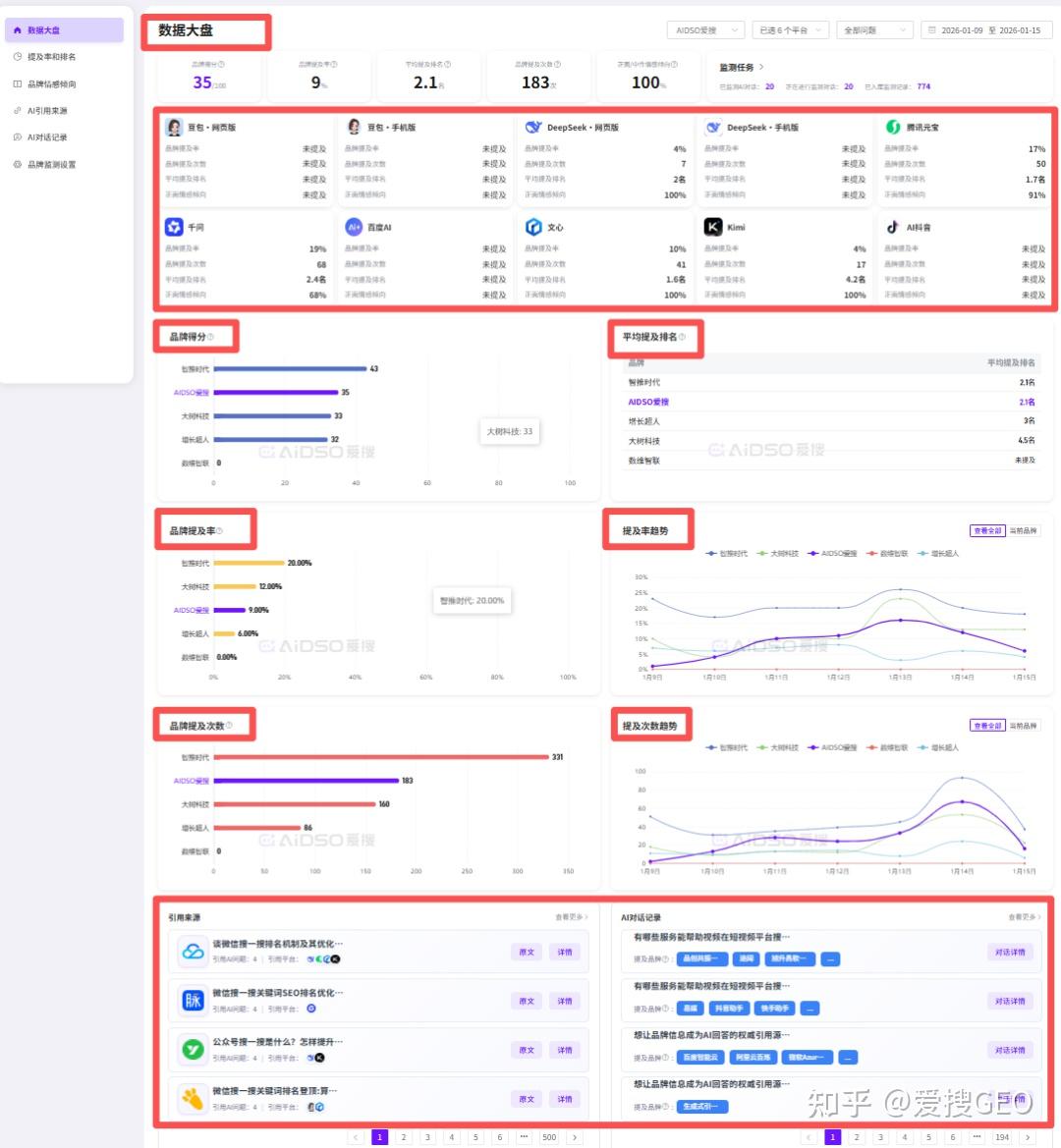Open the 已选6个平台 platform dropdown

click(x=791, y=30)
